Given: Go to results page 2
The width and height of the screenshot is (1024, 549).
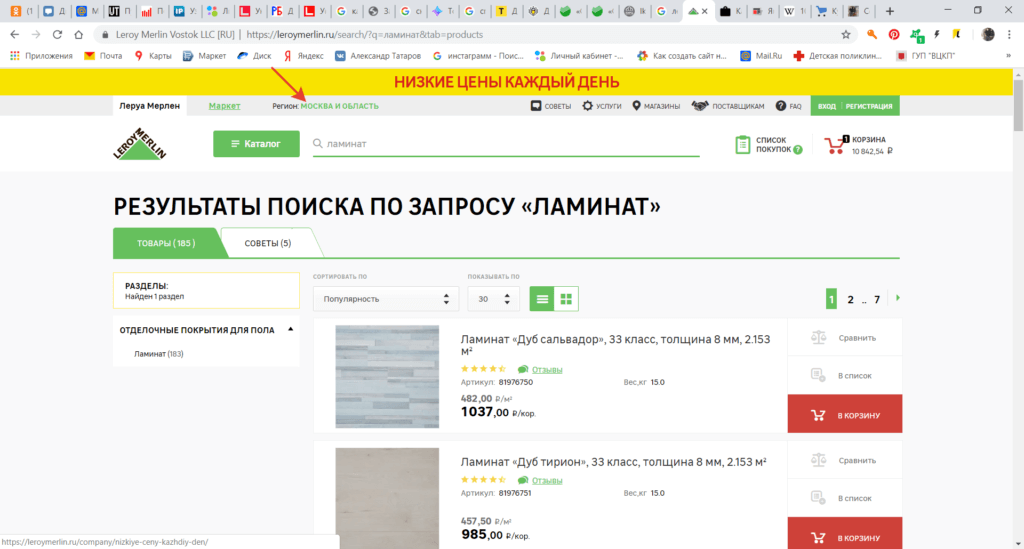Looking at the screenshot, I should pyautogui.click(x=850, y=299).
